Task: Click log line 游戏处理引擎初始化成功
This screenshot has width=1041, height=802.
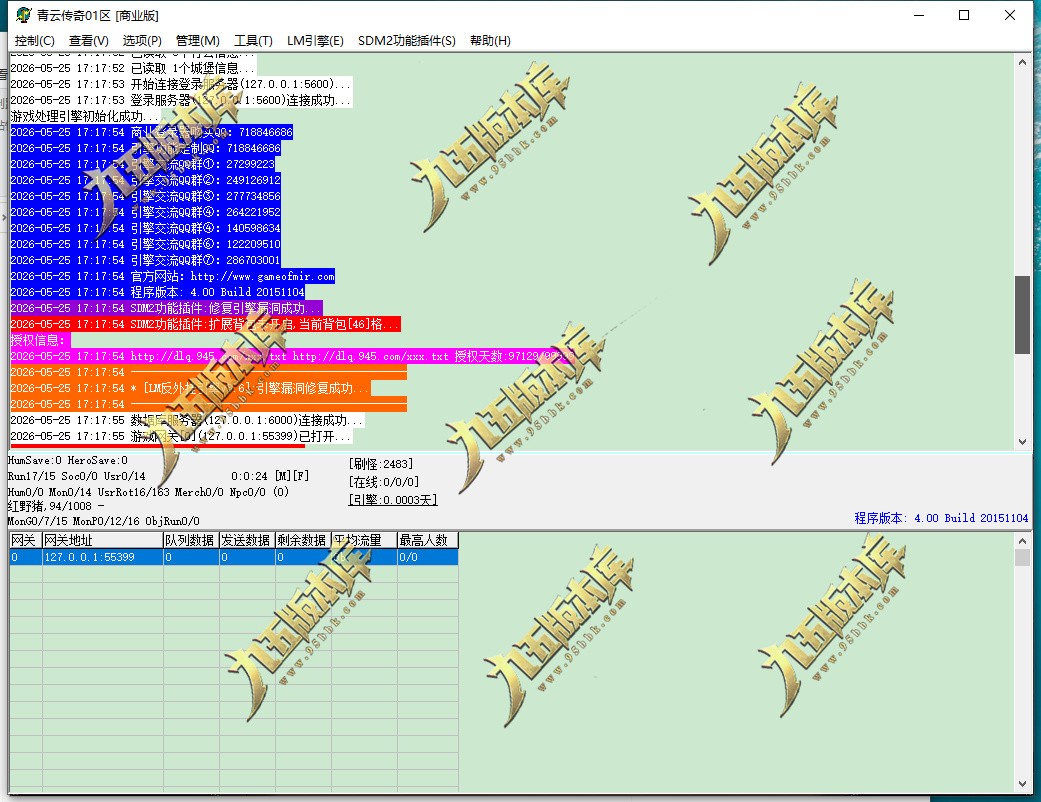Action: tap(86, 116)
